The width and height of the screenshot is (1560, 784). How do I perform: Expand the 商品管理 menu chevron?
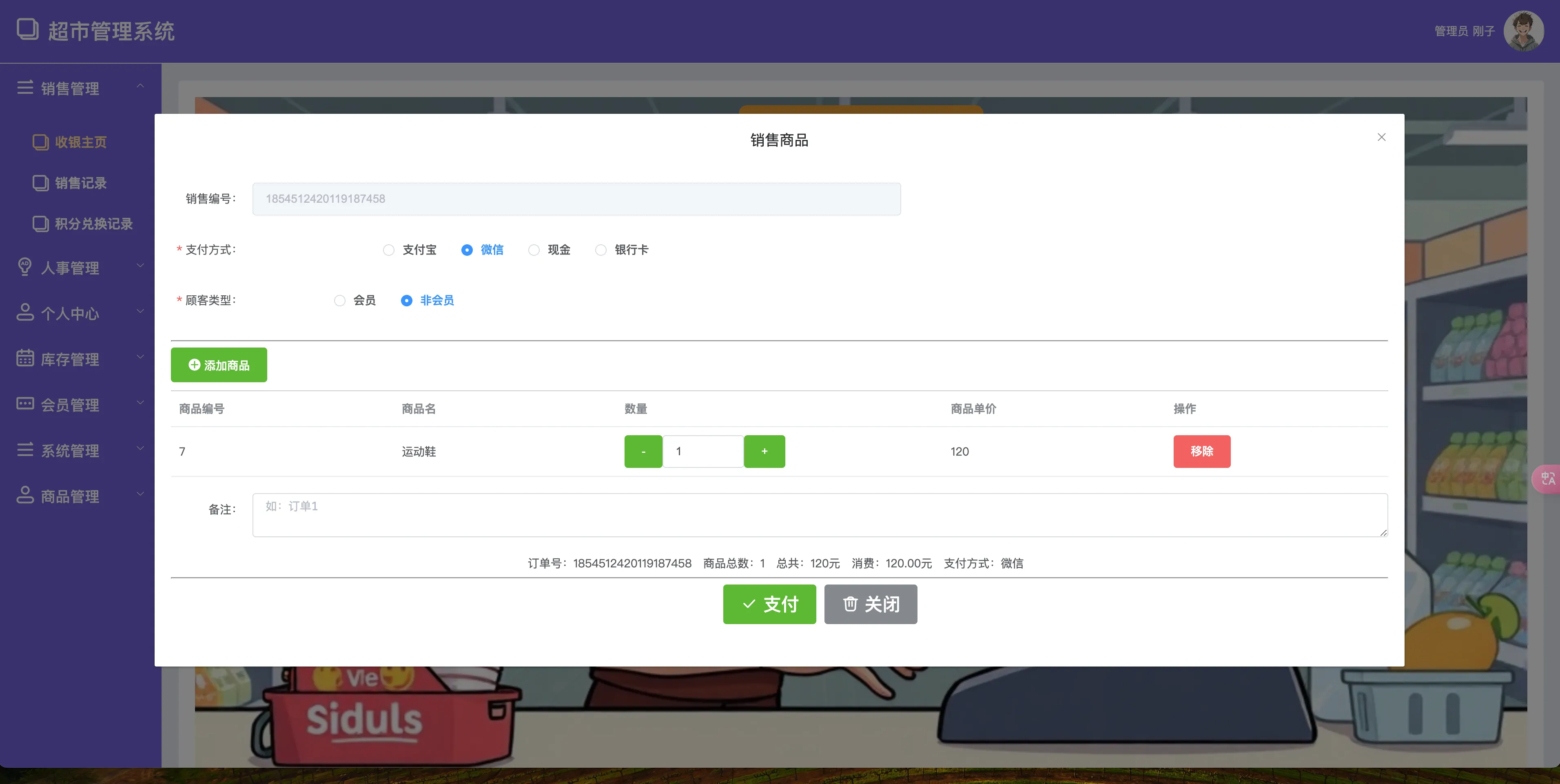140,495
